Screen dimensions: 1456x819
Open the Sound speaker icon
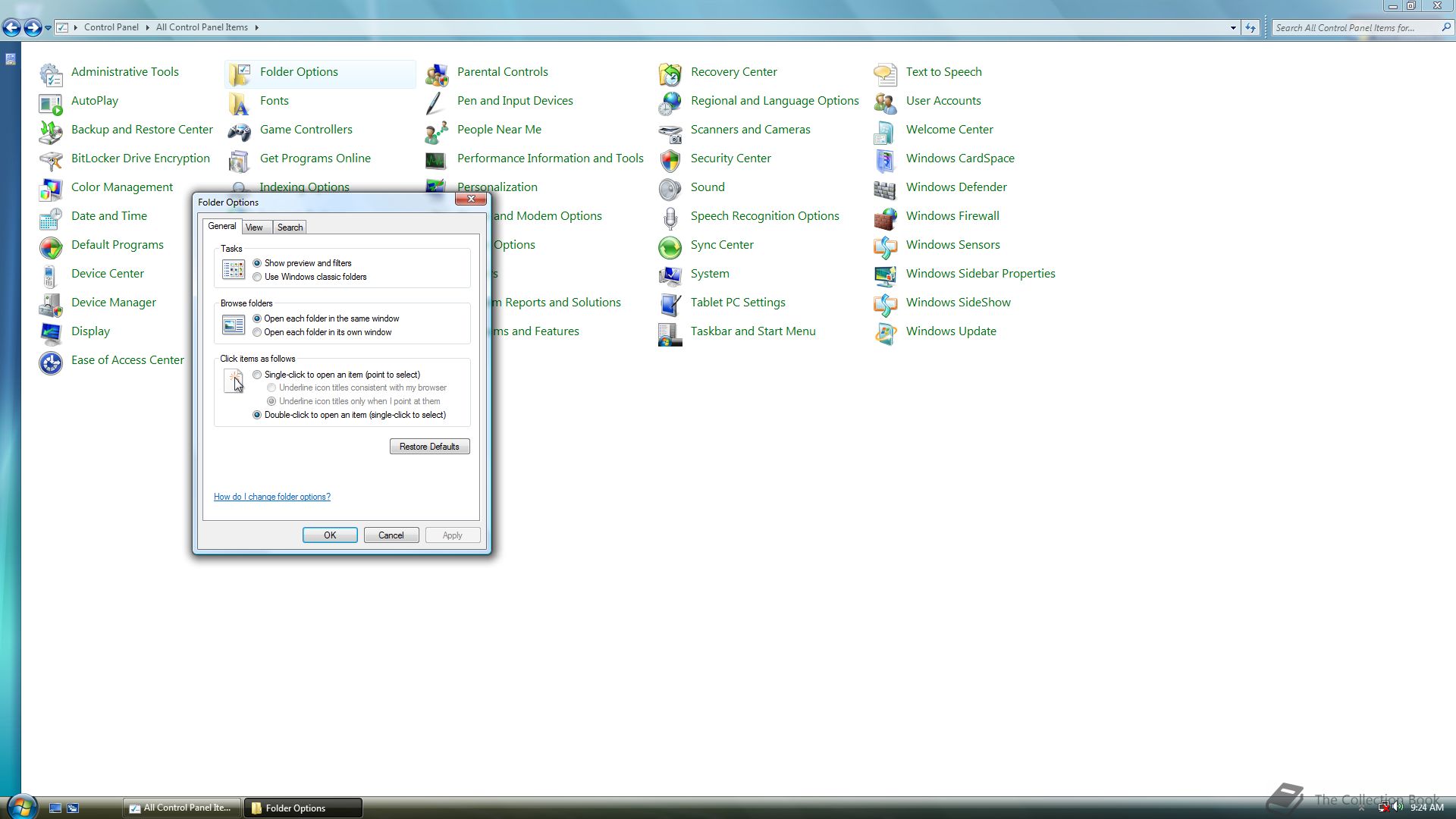click(670, 189)
